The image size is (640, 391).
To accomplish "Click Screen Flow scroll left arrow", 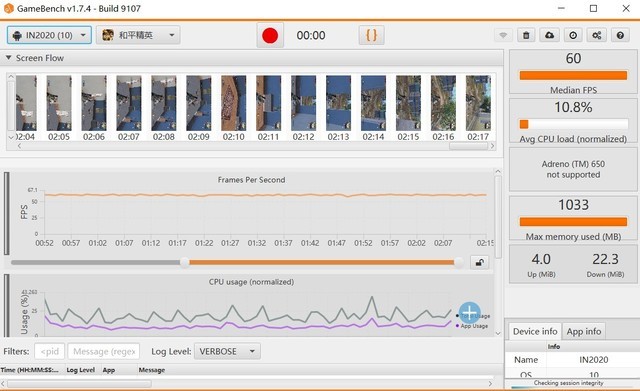I will point(19,146).
